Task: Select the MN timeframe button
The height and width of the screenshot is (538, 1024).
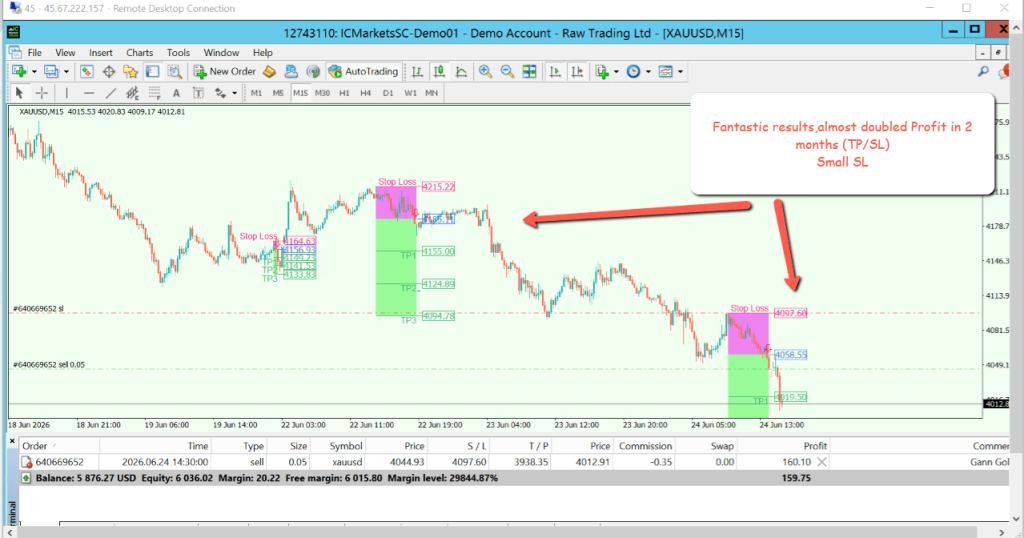Action: coord(432,93)
